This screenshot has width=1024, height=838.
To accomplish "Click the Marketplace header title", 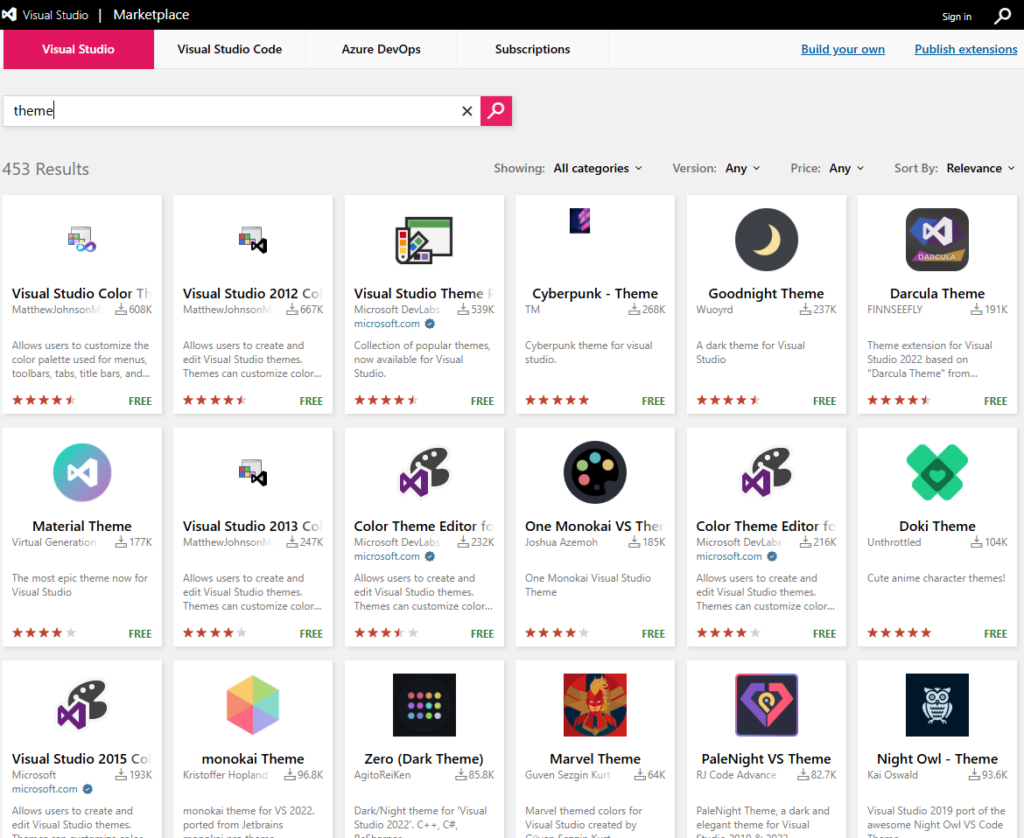I will 151,14.
